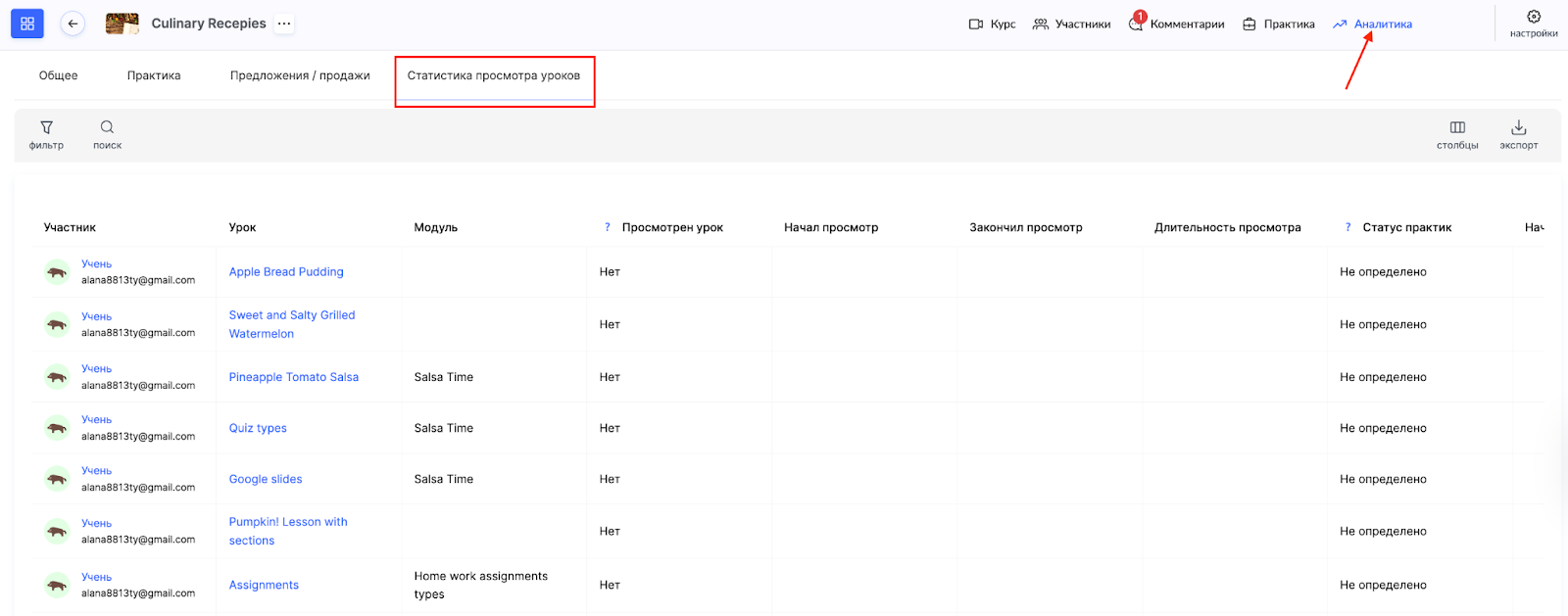The width and height of the screenshot is (1568, 616).
Task: Open the Pineapple Tomato Salsa lesson
Action: point(294,377)
